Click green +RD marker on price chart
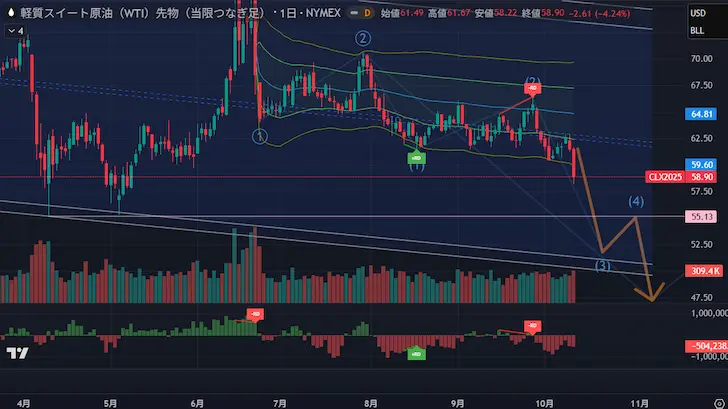Viewport: 728px width, 409px height. [x=416, y=157]
